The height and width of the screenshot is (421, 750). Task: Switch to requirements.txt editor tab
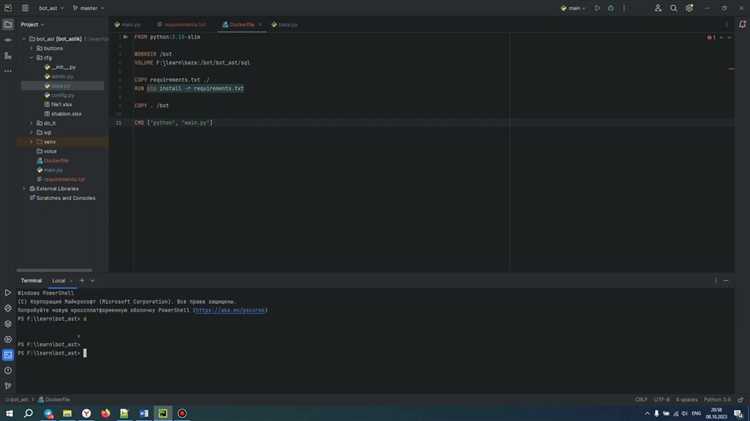(x=182, y=24)
